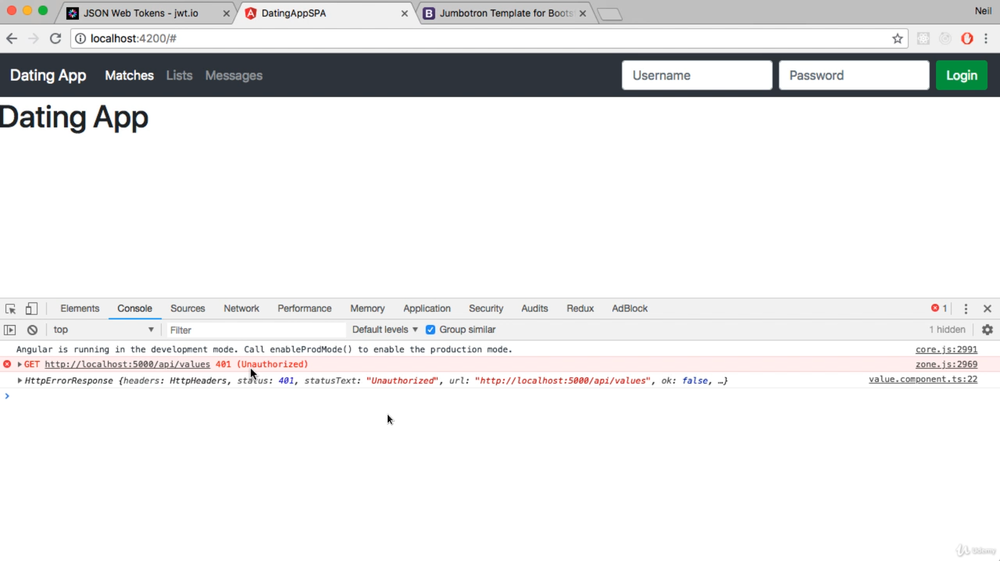
Task: Reload the localhost page
Action: point(55,38)
